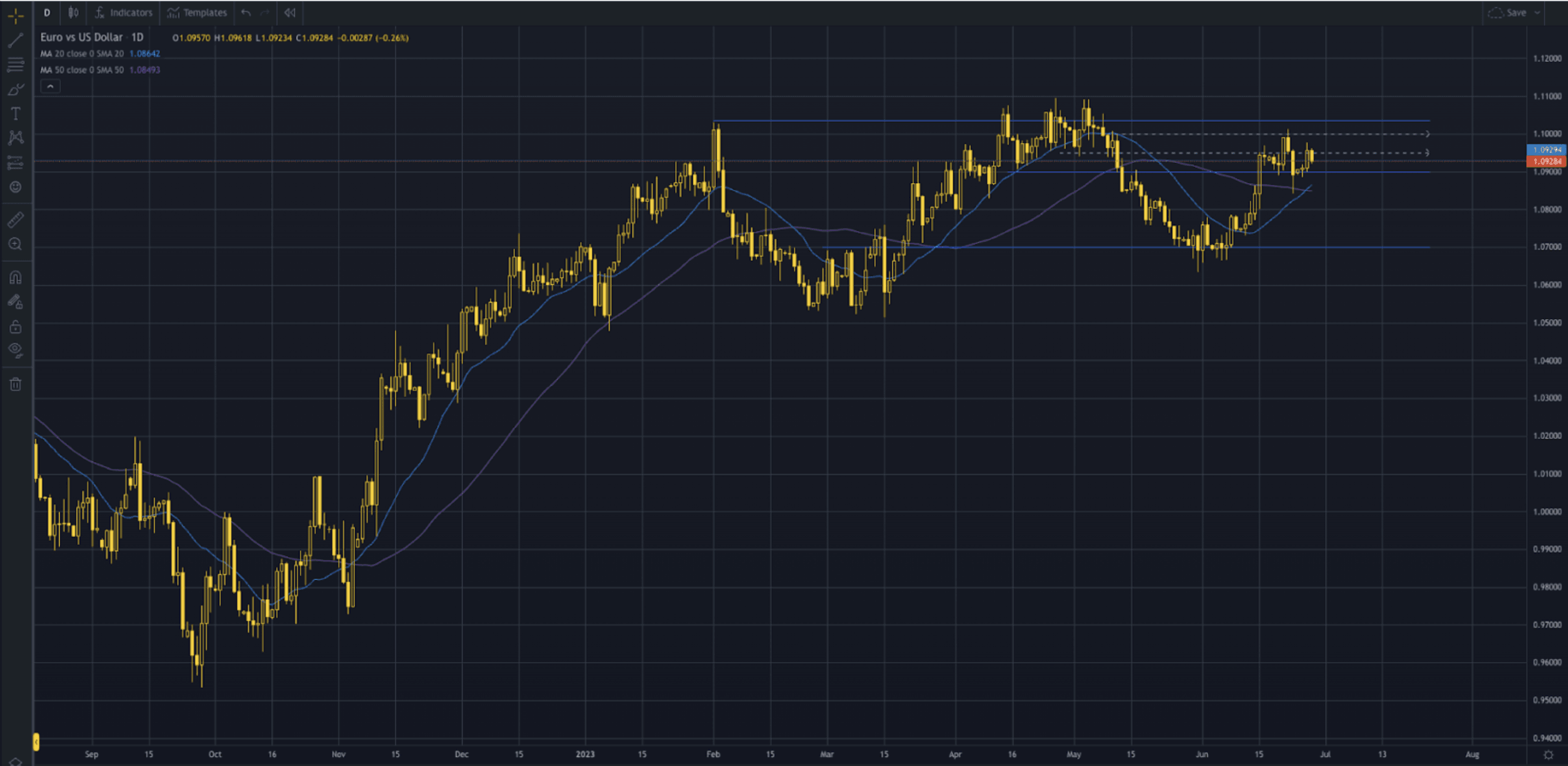The width and height of the screenshot is (1568, 766).
Task: Click the redo arrow
Action: tap(264, 12)
